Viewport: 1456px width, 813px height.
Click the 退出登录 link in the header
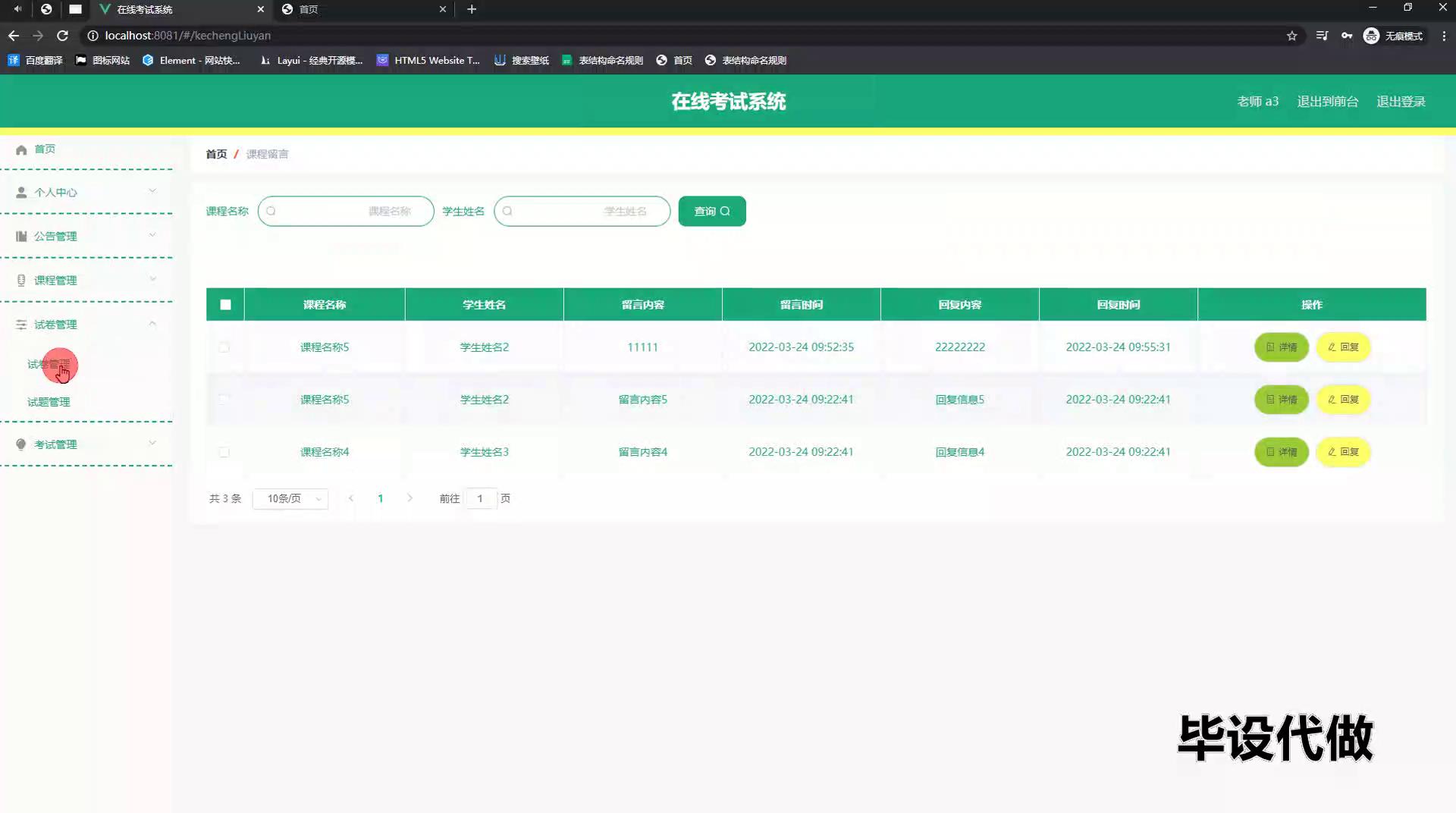coord(1401,102)
